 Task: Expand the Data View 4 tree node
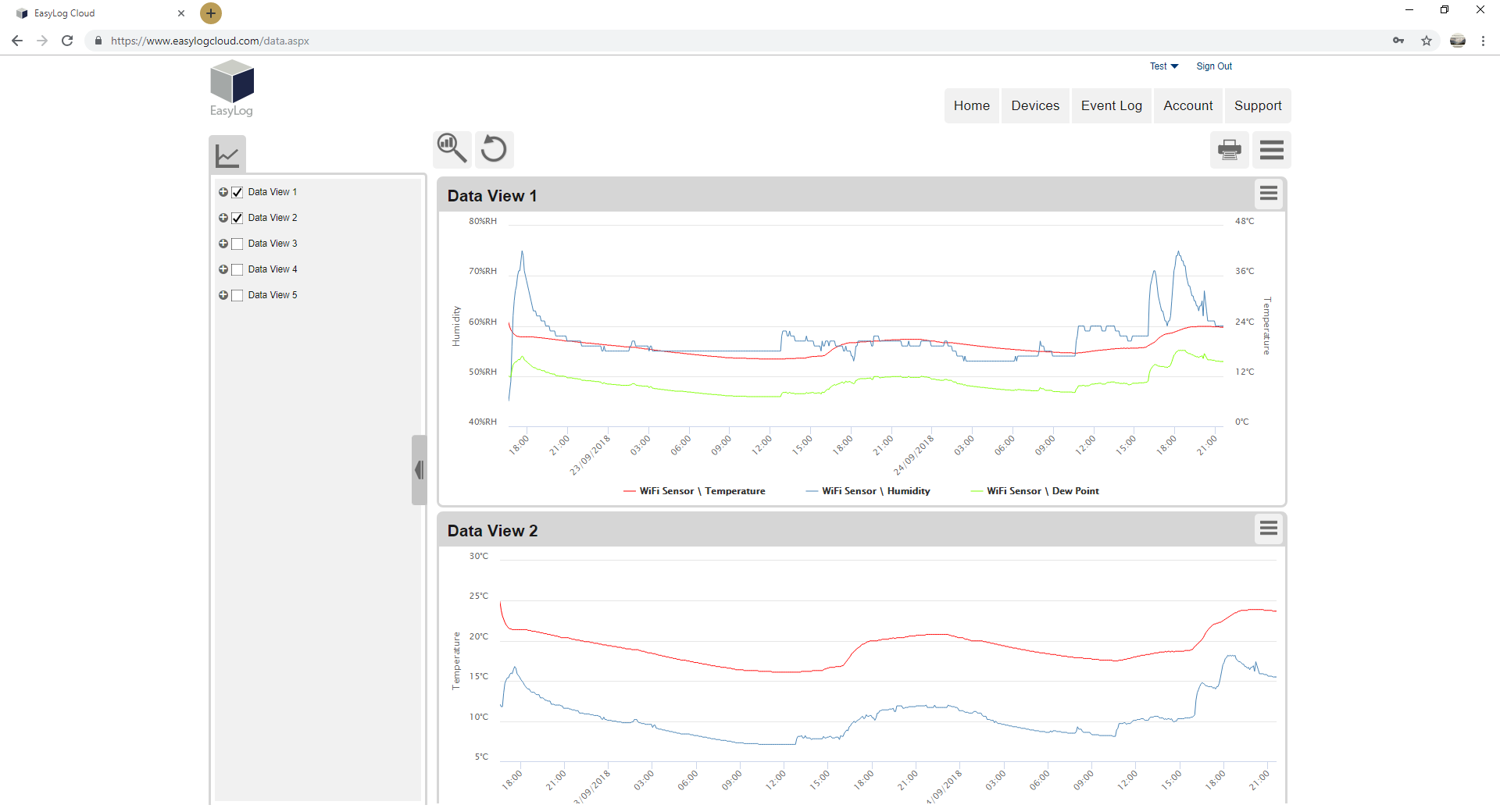click(223, 269)
